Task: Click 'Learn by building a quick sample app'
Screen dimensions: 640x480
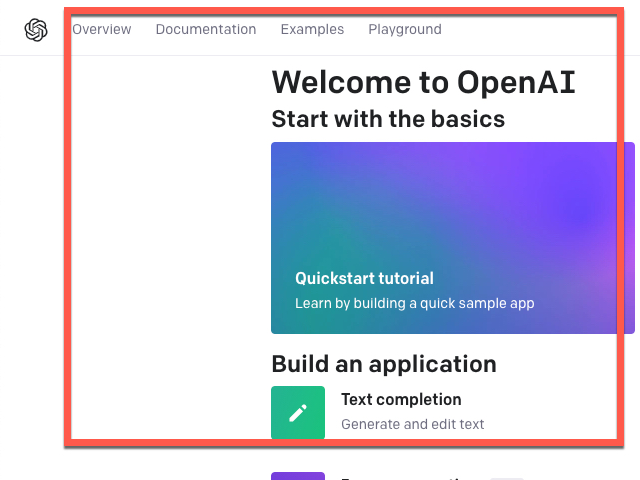Action: (415, 303)
